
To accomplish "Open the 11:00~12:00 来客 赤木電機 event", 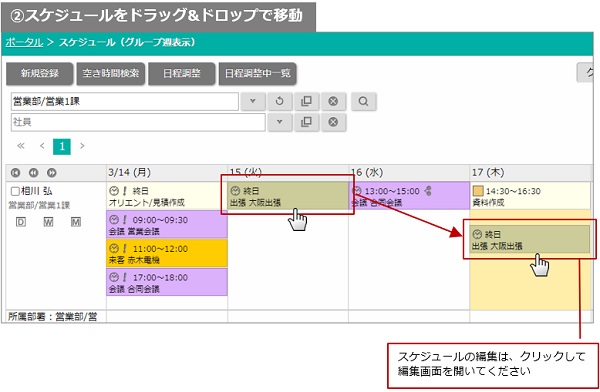I will [167, 253].
